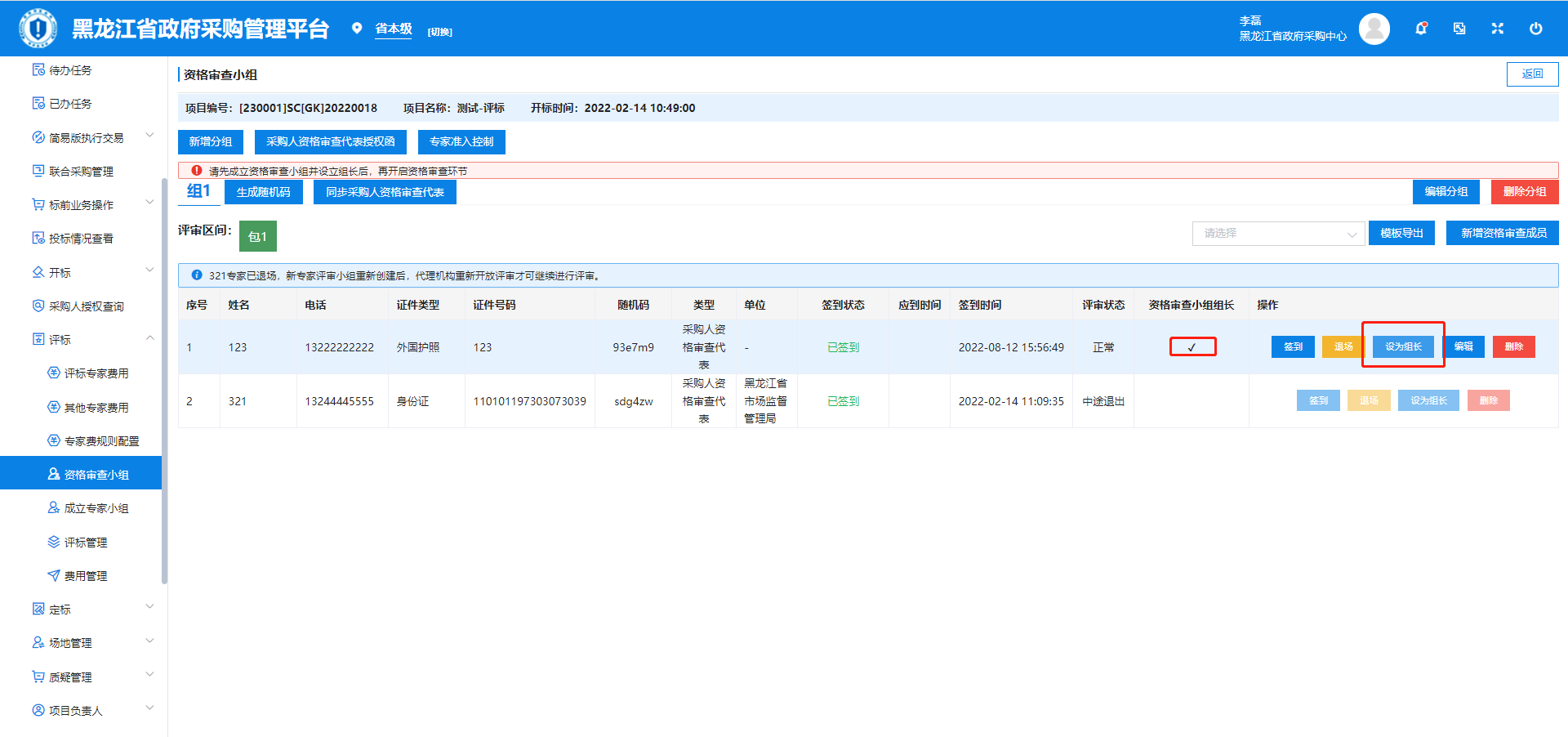The height and width of the screenshot is (737, 1568).
Task: Click 模板导出 button
Action: pos(1401,233)
